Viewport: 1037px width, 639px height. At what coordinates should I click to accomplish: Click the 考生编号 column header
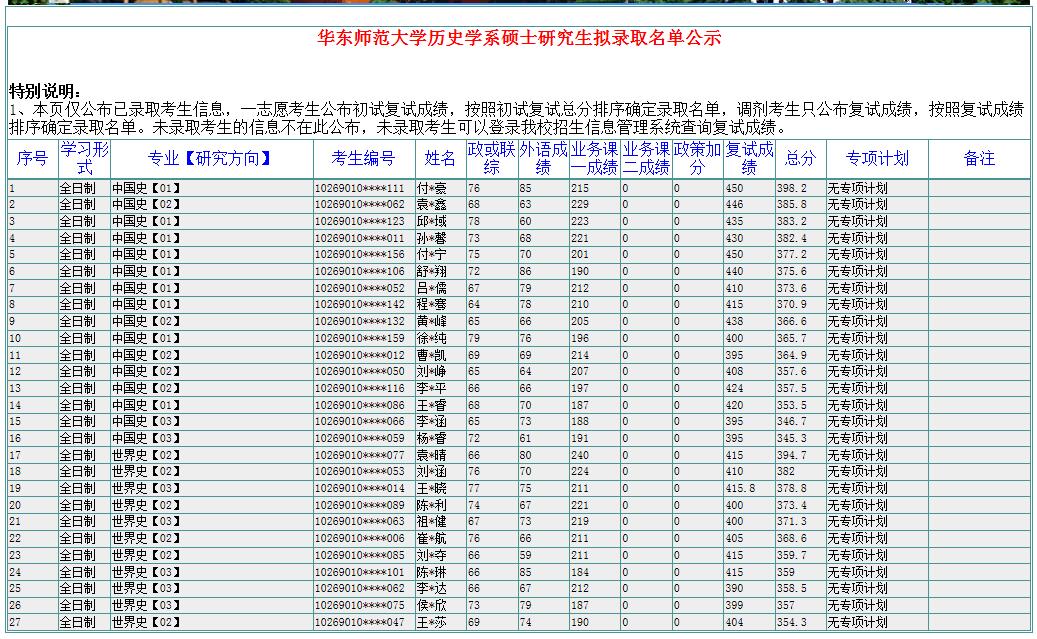pos(364,159)
